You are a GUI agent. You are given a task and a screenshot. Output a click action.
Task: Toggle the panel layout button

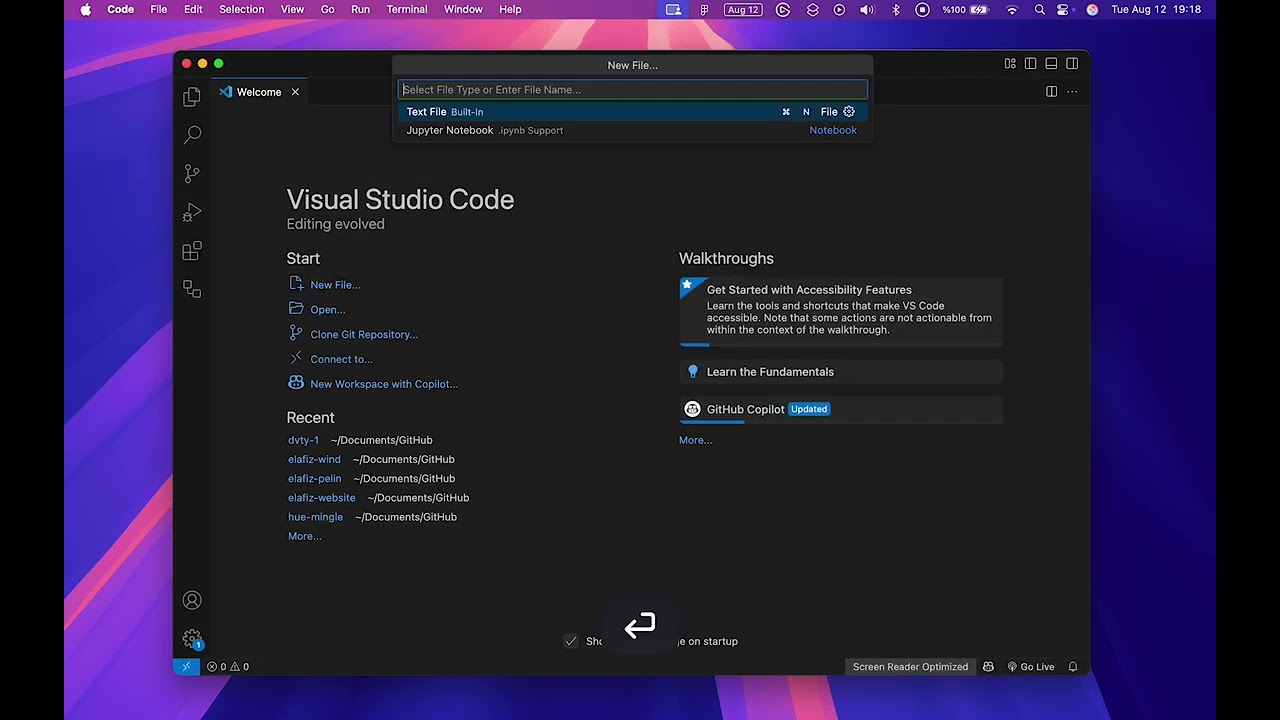tap(1051, 64)
